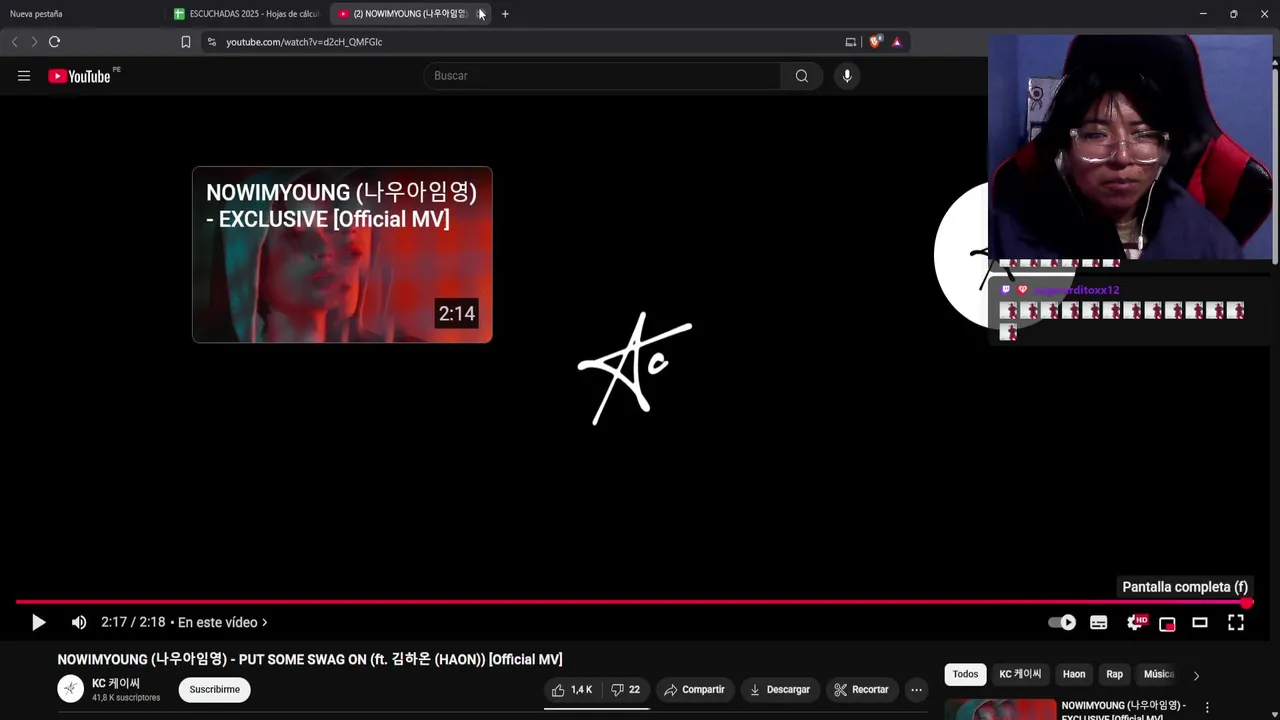Viewport: 1280px width, 720px height.
Task: Go to YouTube home via the logo
Action: tap(79, 76)
